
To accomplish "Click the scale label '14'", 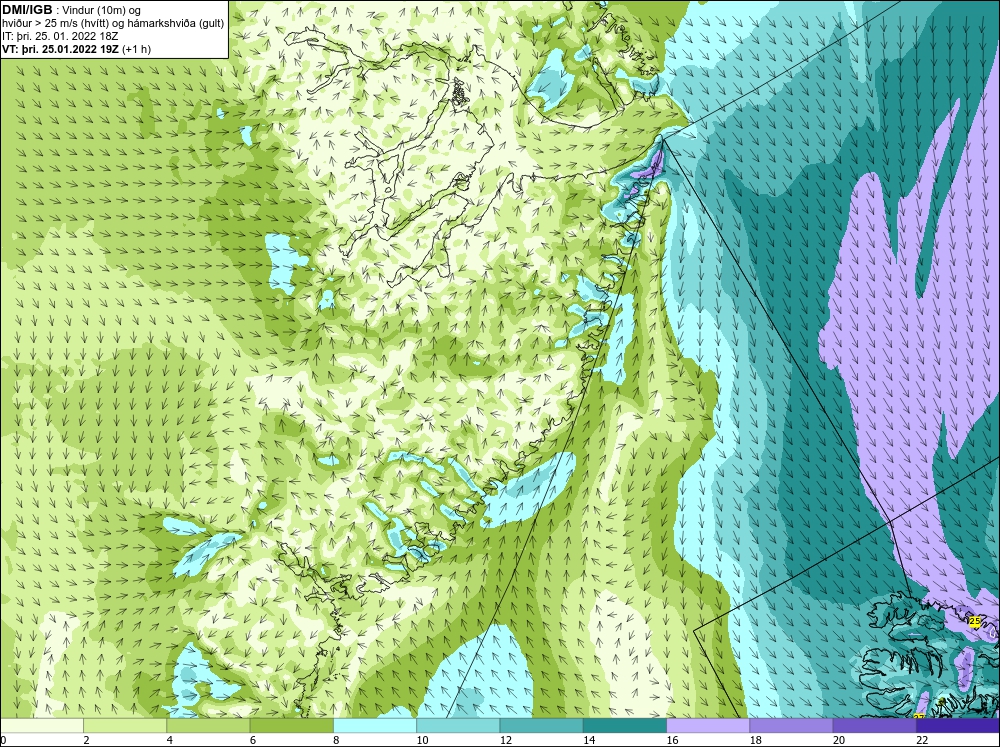I will point(589,740).
